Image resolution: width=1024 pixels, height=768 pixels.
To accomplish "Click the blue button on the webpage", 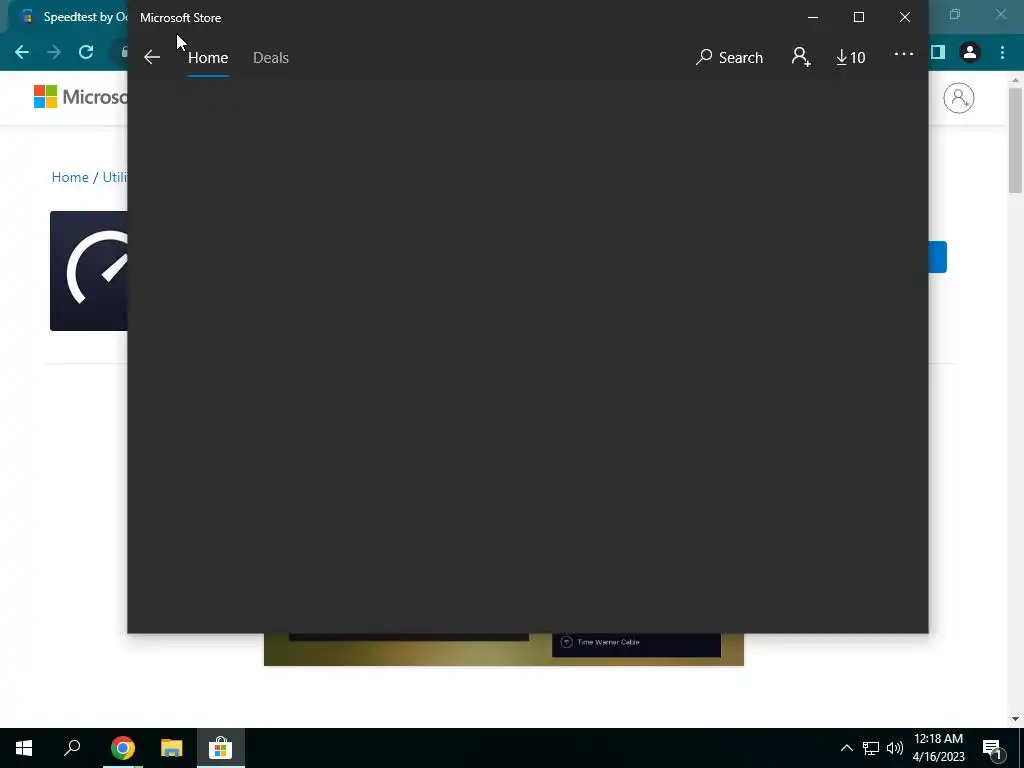I will [x=937, y=257].
